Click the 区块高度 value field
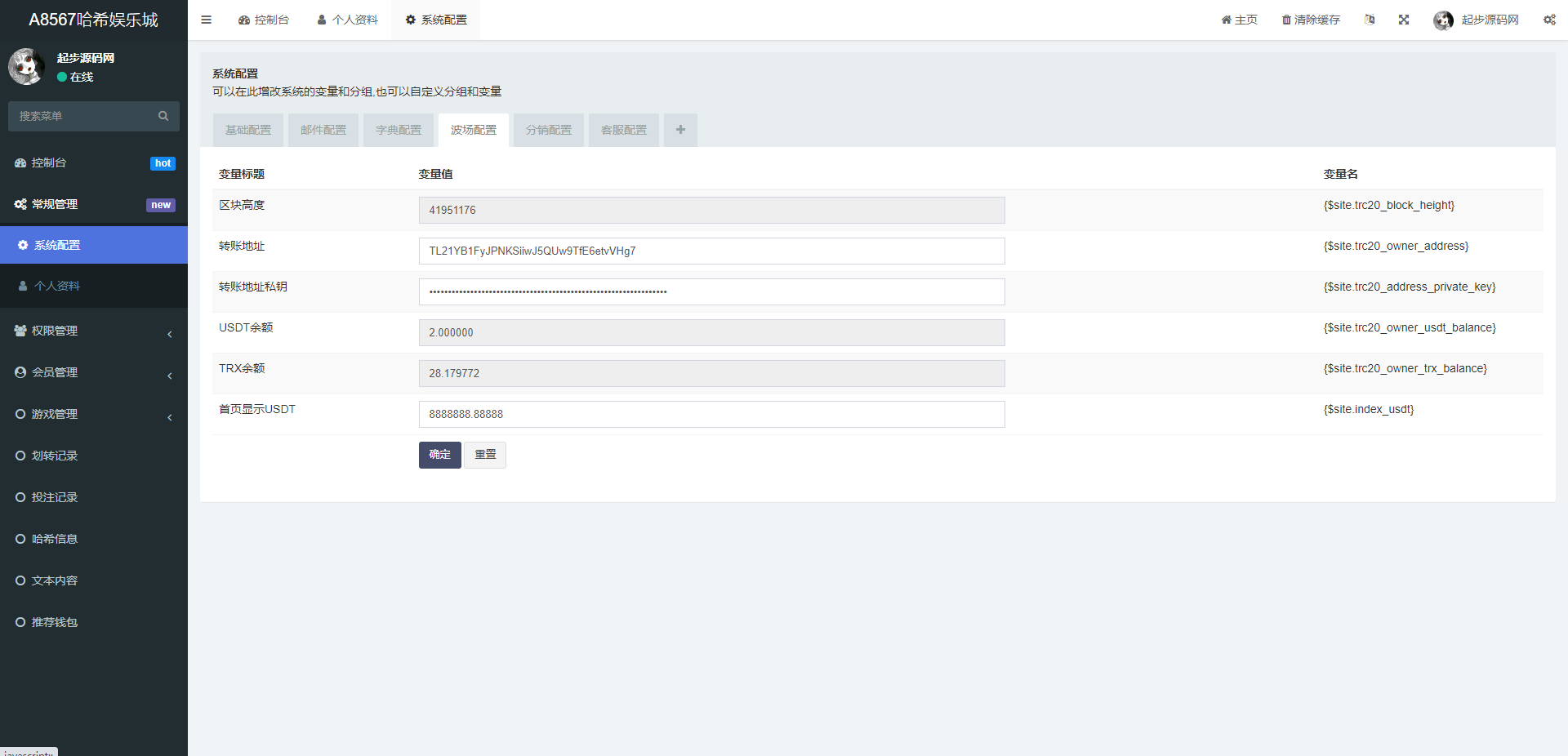Screen dimensions: 1568x756 tap(711, 210)
